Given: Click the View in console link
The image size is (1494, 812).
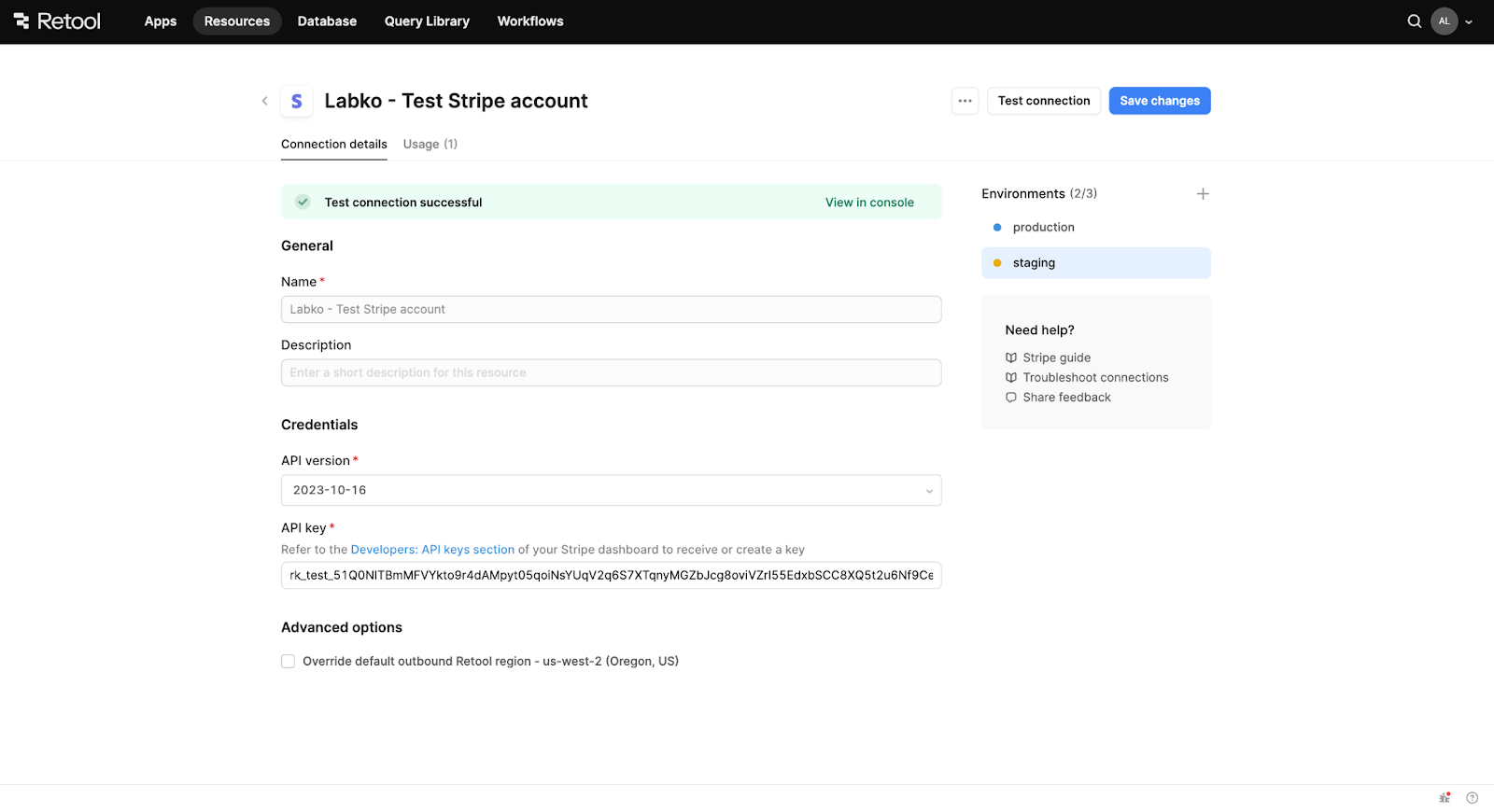Looking at the screenshot, I should click(869, 203).
